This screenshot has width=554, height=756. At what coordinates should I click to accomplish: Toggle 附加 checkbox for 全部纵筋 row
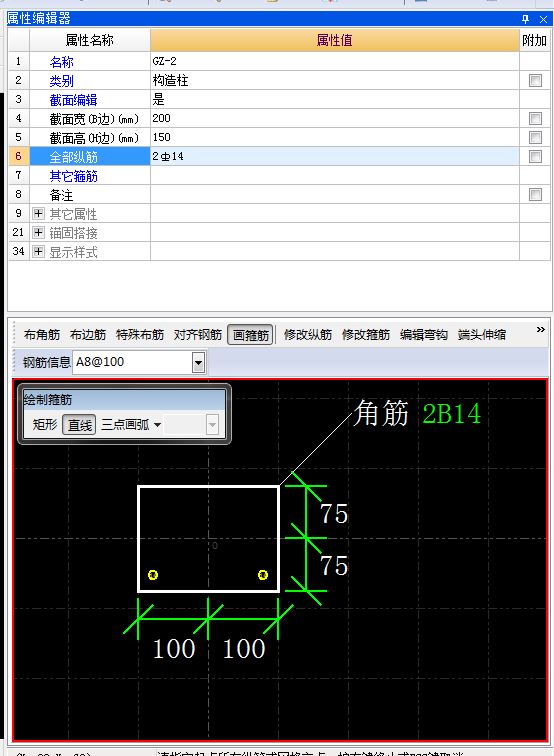(x=535, y=156)
